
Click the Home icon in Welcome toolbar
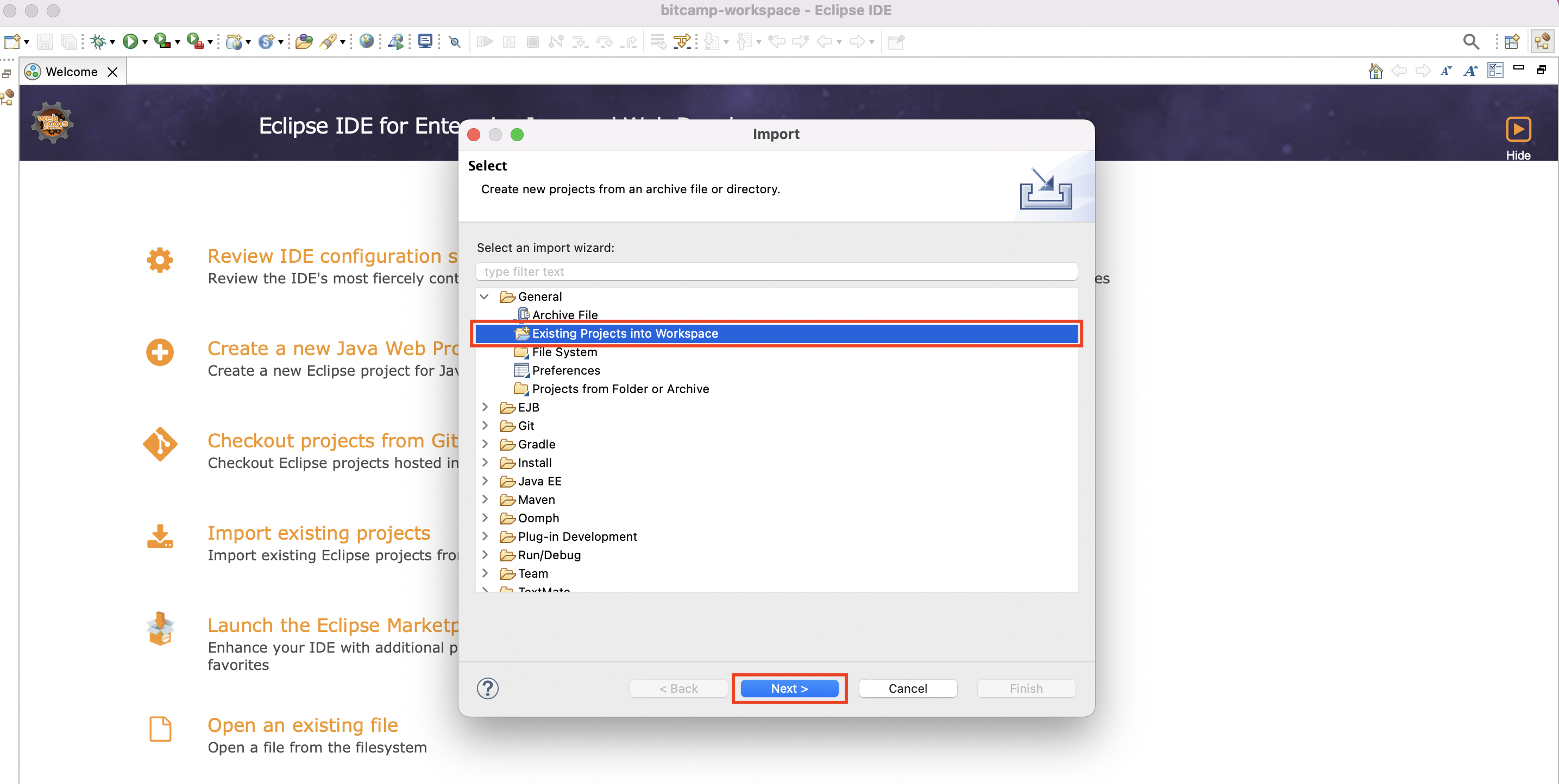(1375, 71)
